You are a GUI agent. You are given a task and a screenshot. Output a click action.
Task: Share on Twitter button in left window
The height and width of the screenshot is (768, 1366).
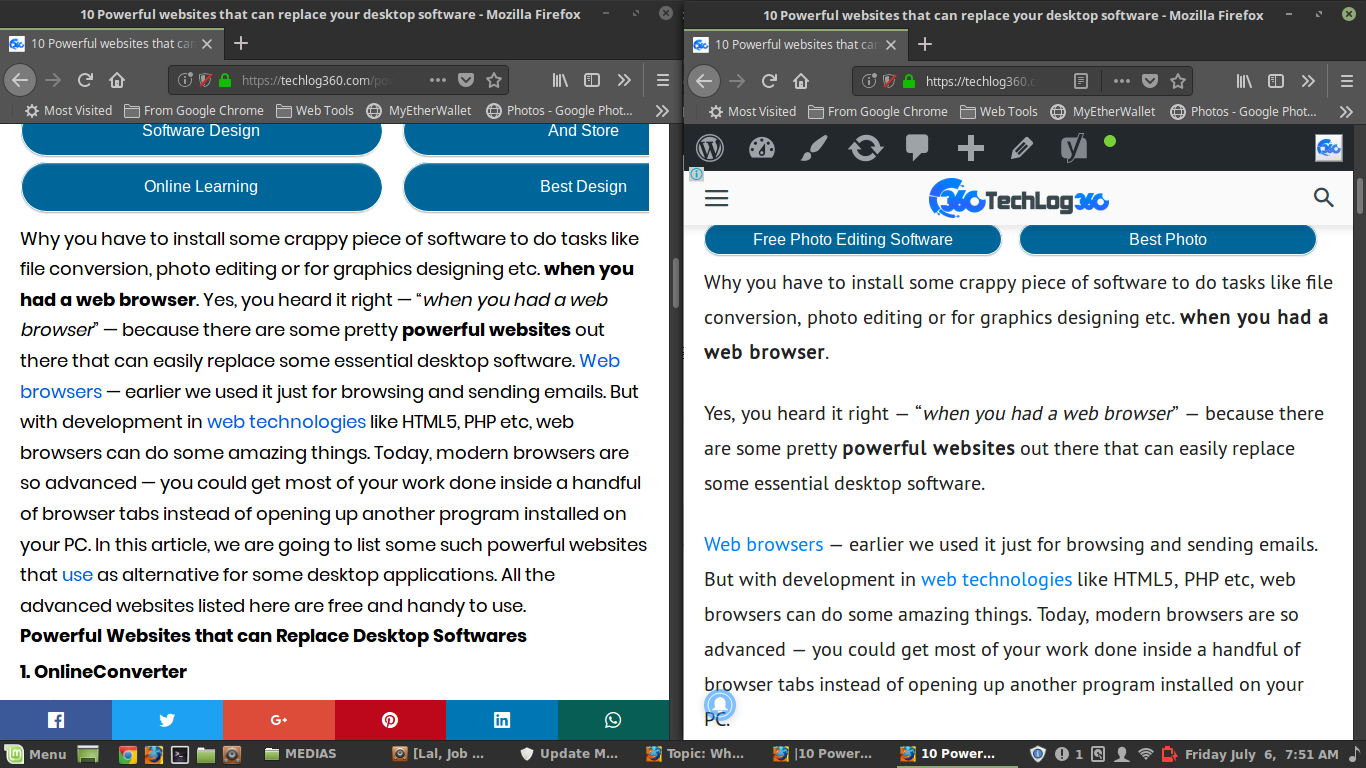click(x=167, y=720)
